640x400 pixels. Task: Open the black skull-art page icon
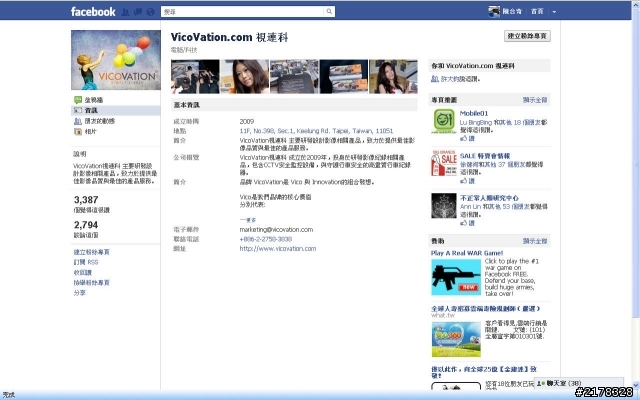[x=444, y=206]
